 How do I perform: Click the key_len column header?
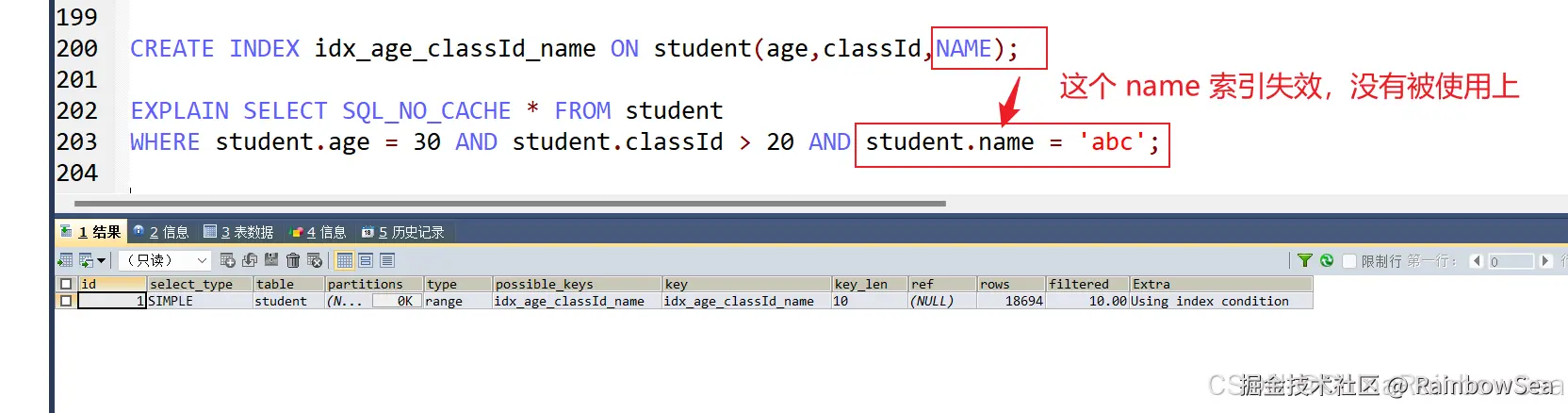(870, 284)
